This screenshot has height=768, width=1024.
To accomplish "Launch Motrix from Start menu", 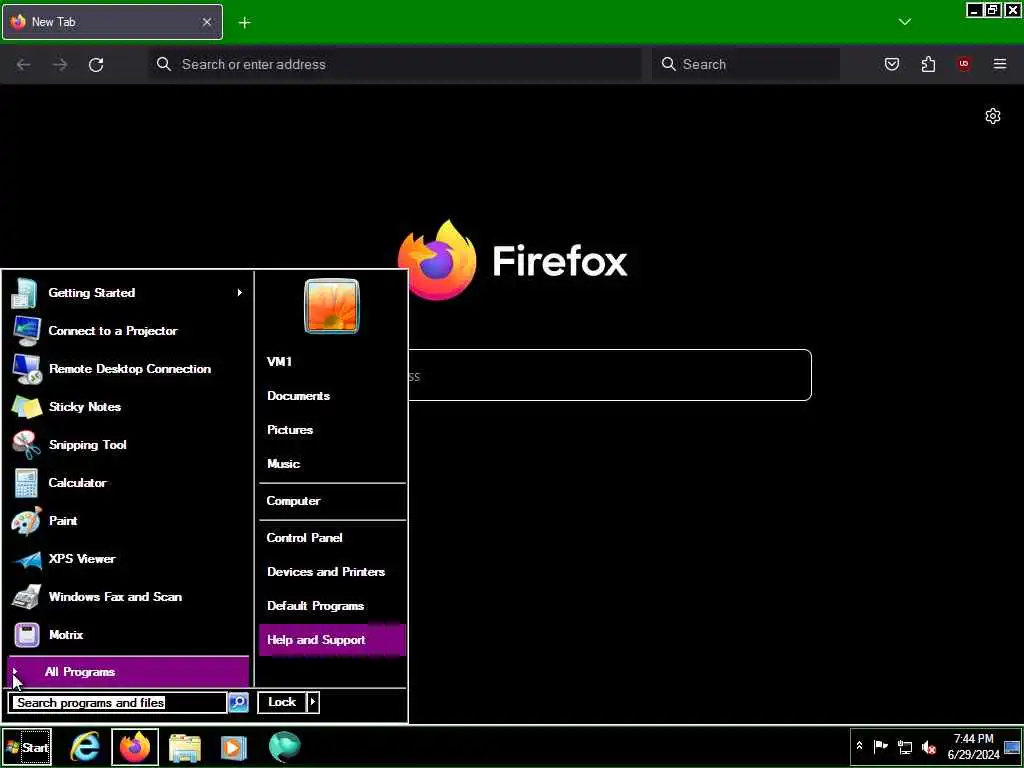I will click(128, 634).
